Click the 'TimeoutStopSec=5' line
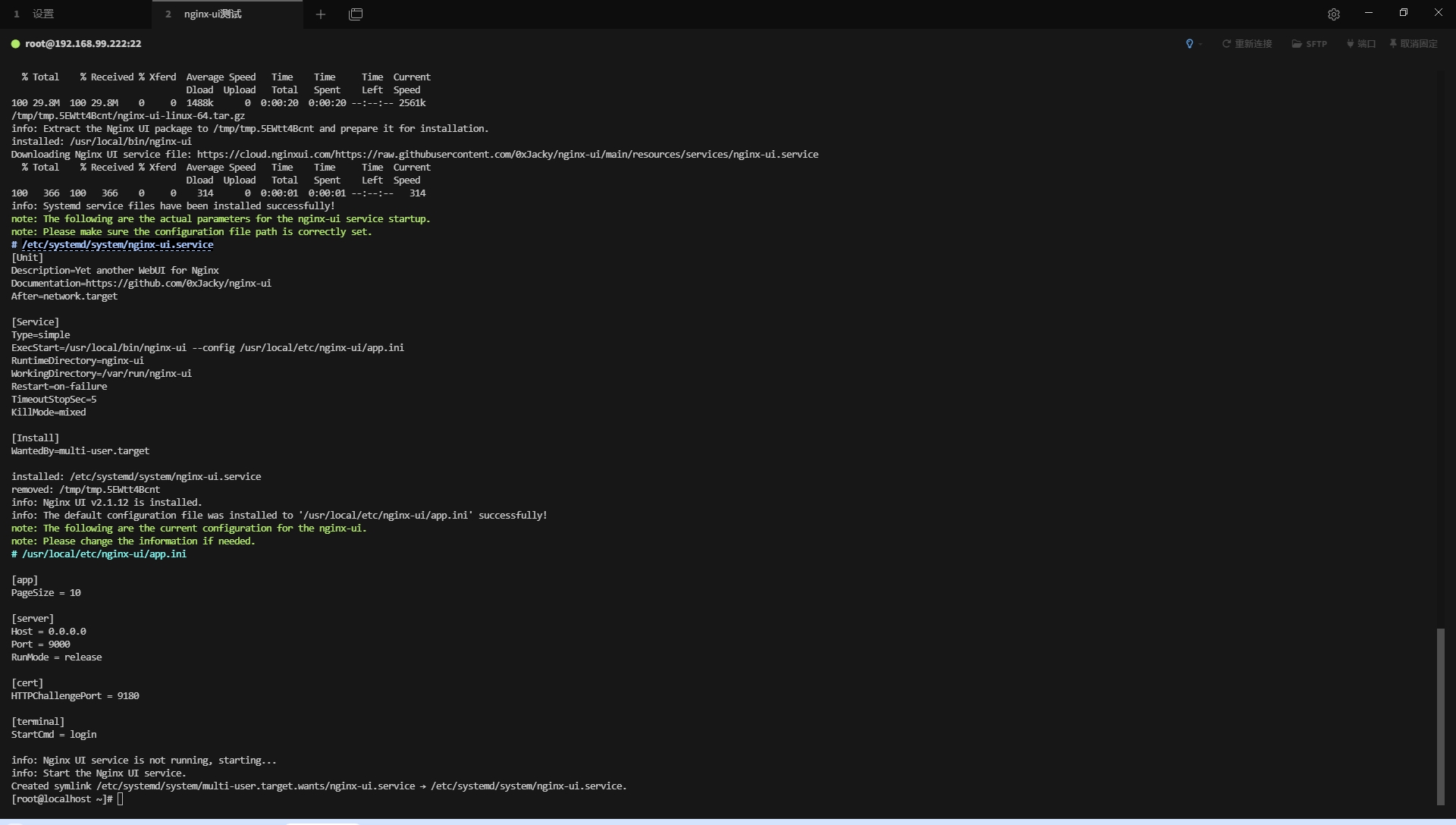Image resolution: width=1456 pixels, height=825 pixels. tap(54, 400)
